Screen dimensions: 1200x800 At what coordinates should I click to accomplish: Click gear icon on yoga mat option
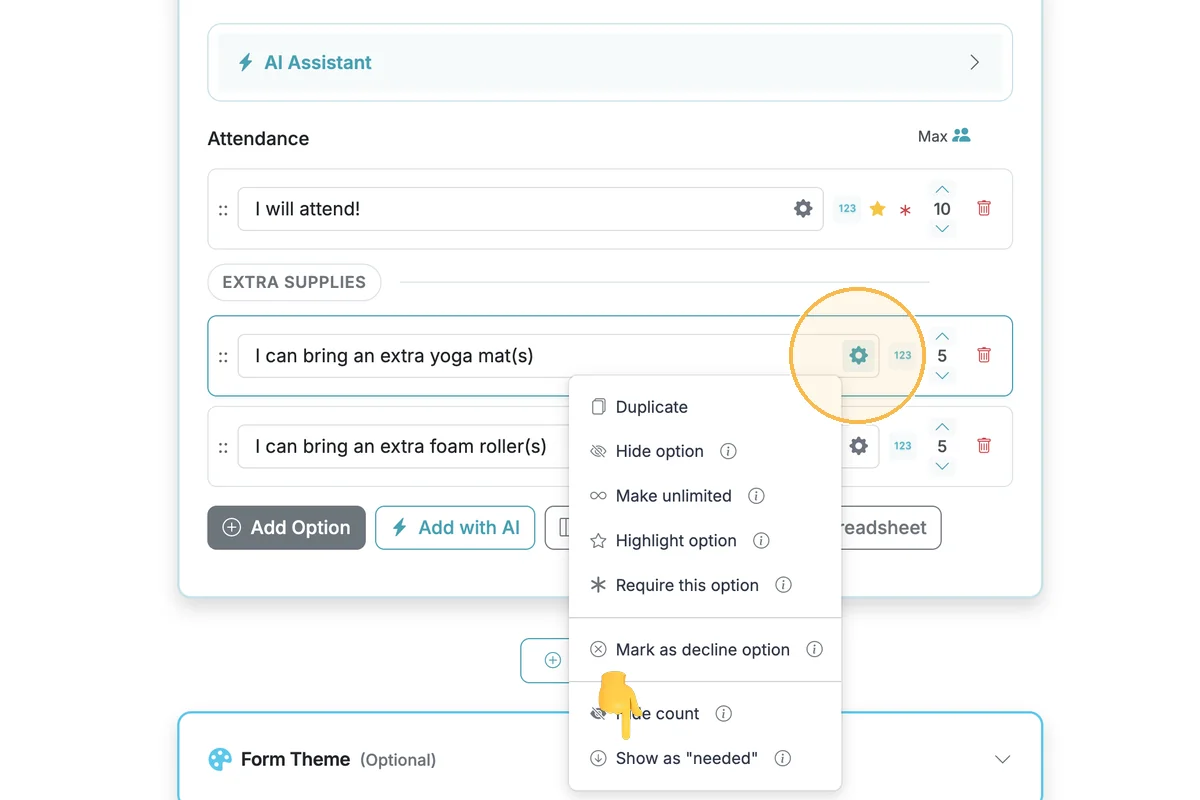858,355
